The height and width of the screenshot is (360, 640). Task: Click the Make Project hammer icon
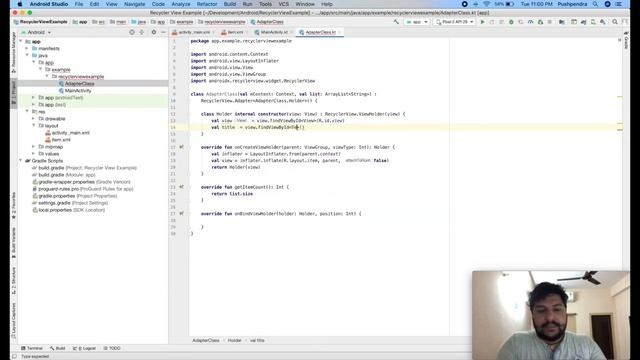point(396,22)
